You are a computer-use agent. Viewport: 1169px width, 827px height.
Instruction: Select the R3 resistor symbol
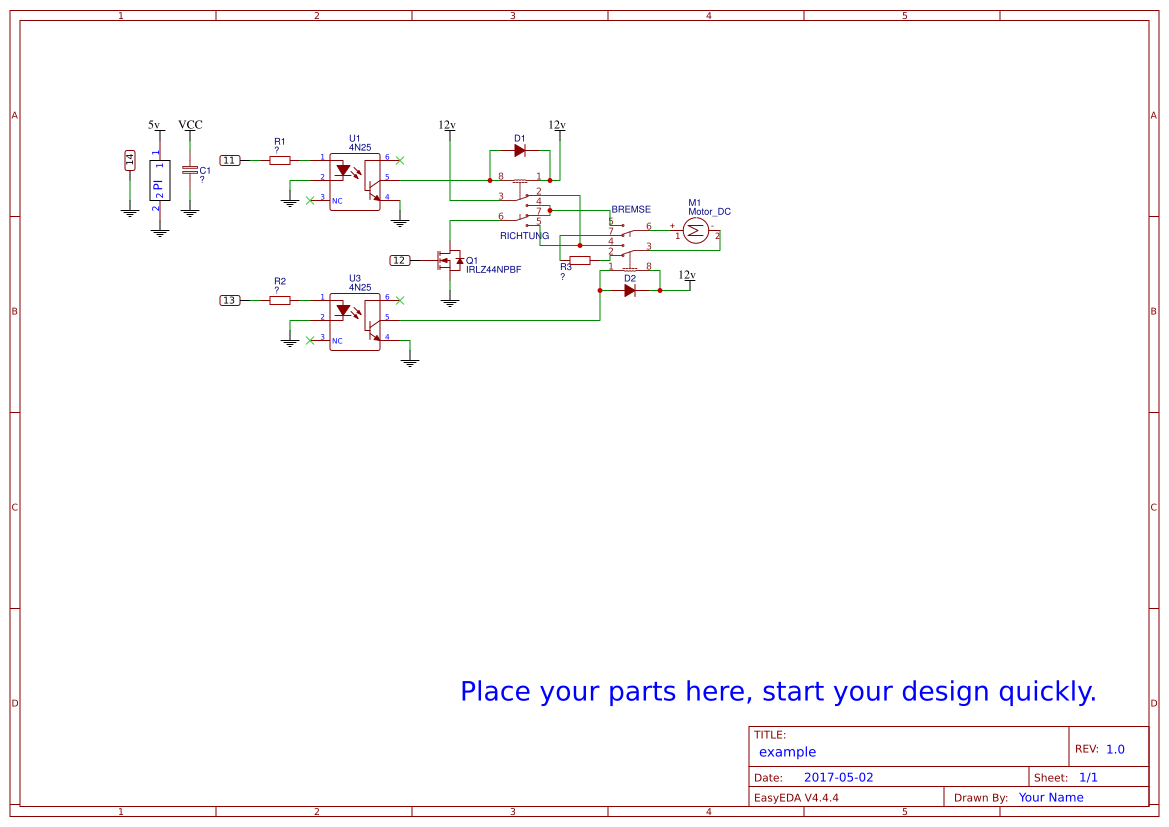click(x=580, y=260)
